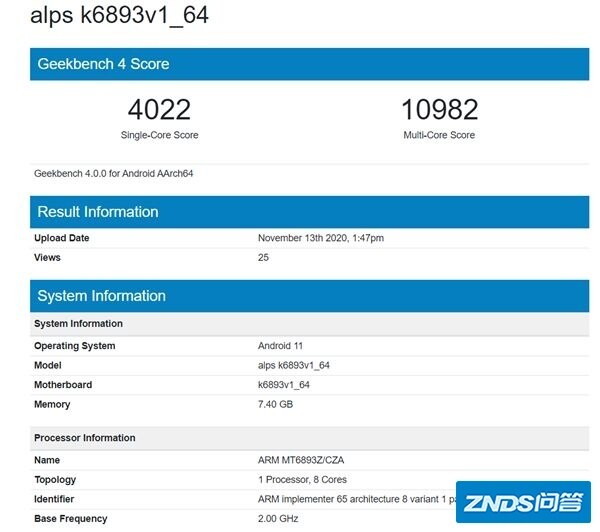Click the Topology label

55,480
